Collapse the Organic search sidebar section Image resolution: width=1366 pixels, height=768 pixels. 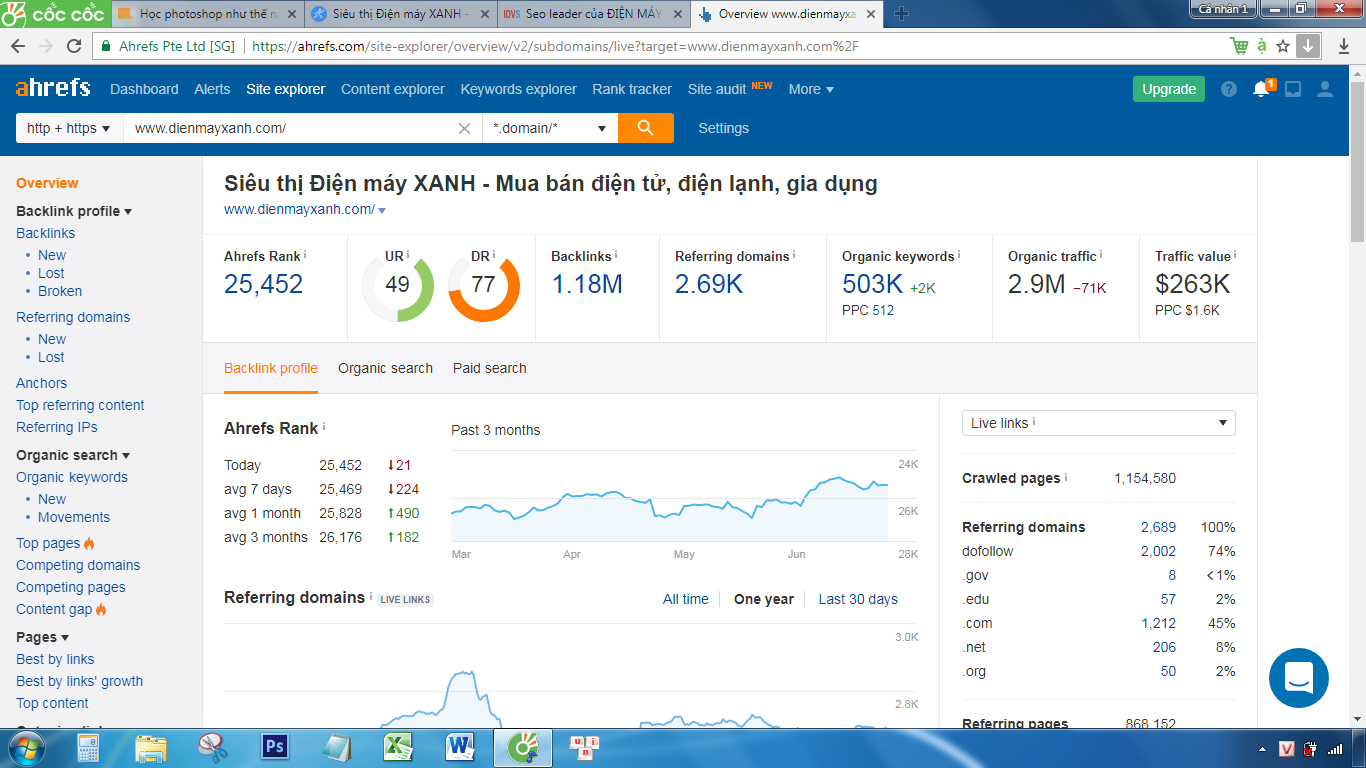pyautogui.click(x=73, y=455)
